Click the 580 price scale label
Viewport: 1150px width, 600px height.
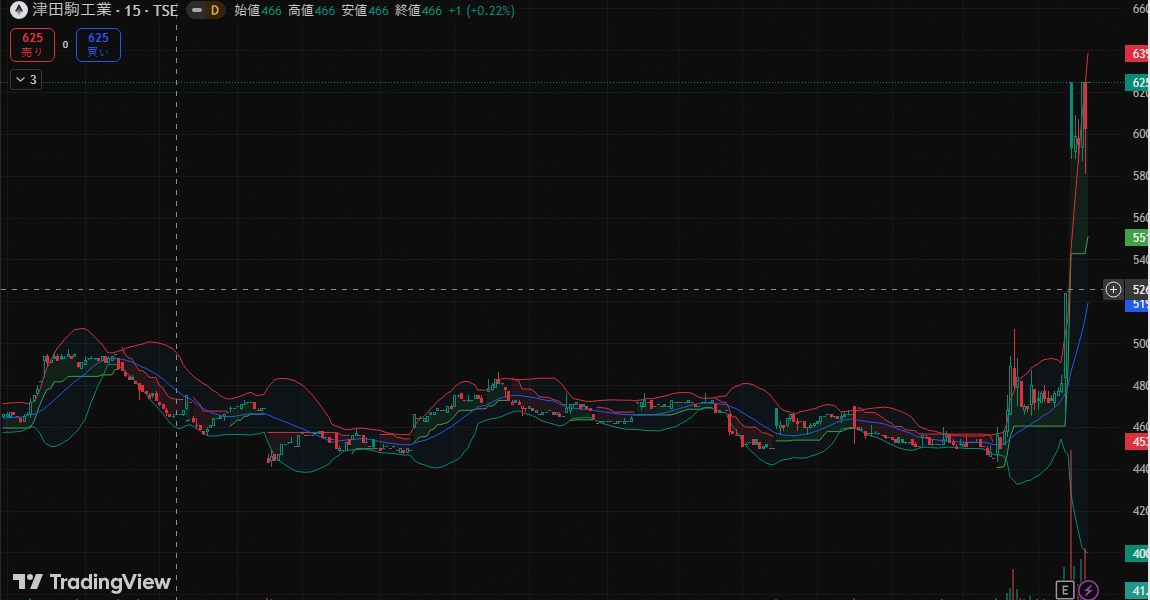click(x=1140, y=176)
